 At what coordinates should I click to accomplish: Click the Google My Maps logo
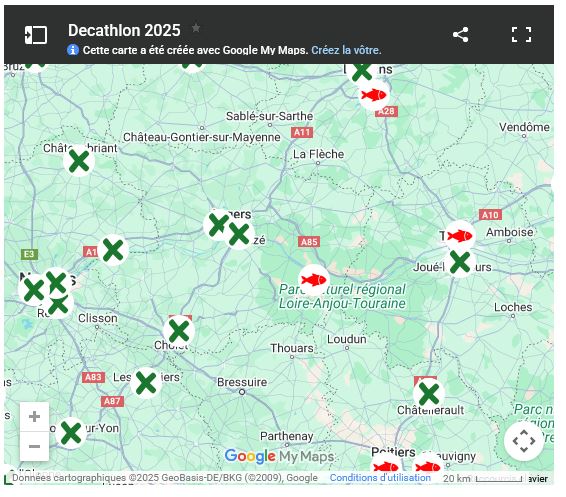point(279,457)
